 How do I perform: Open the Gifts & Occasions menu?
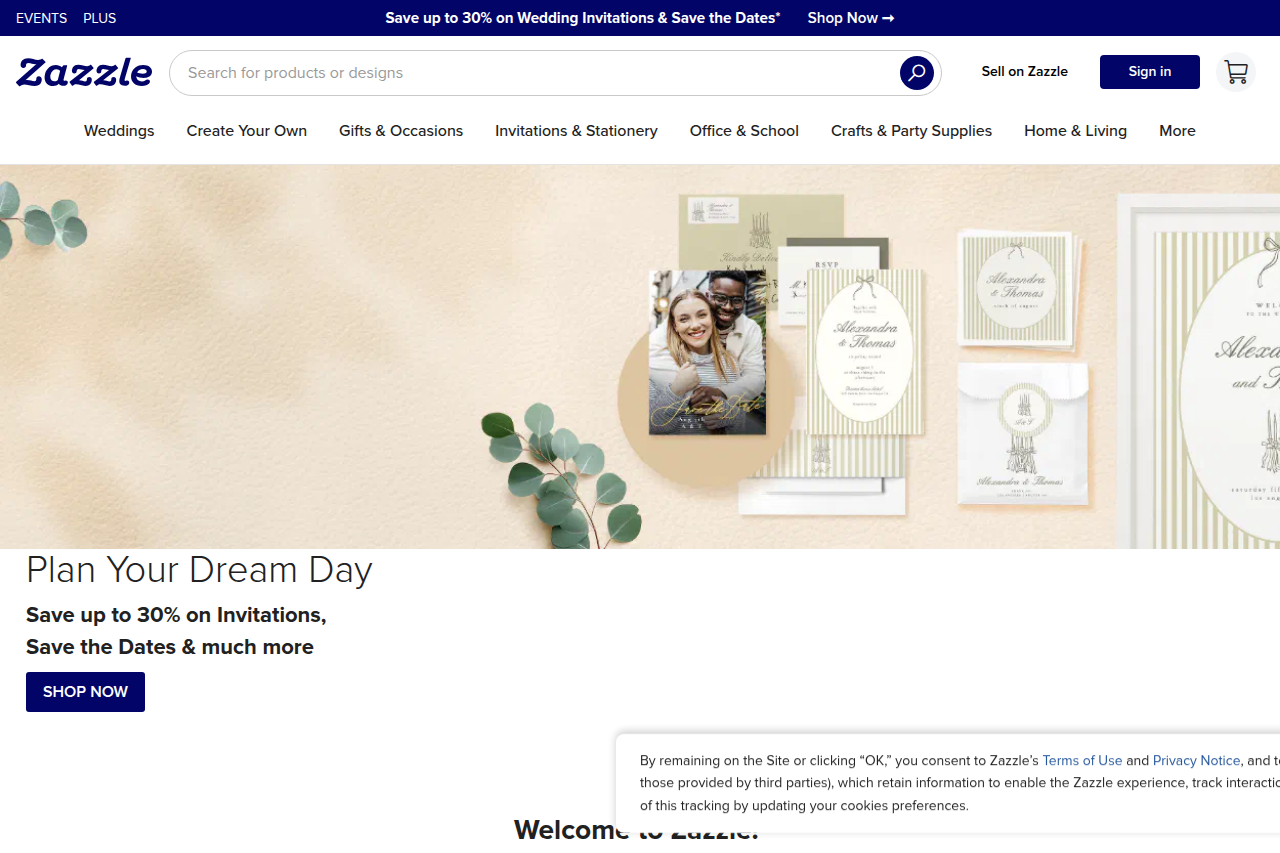click(400, 131)
